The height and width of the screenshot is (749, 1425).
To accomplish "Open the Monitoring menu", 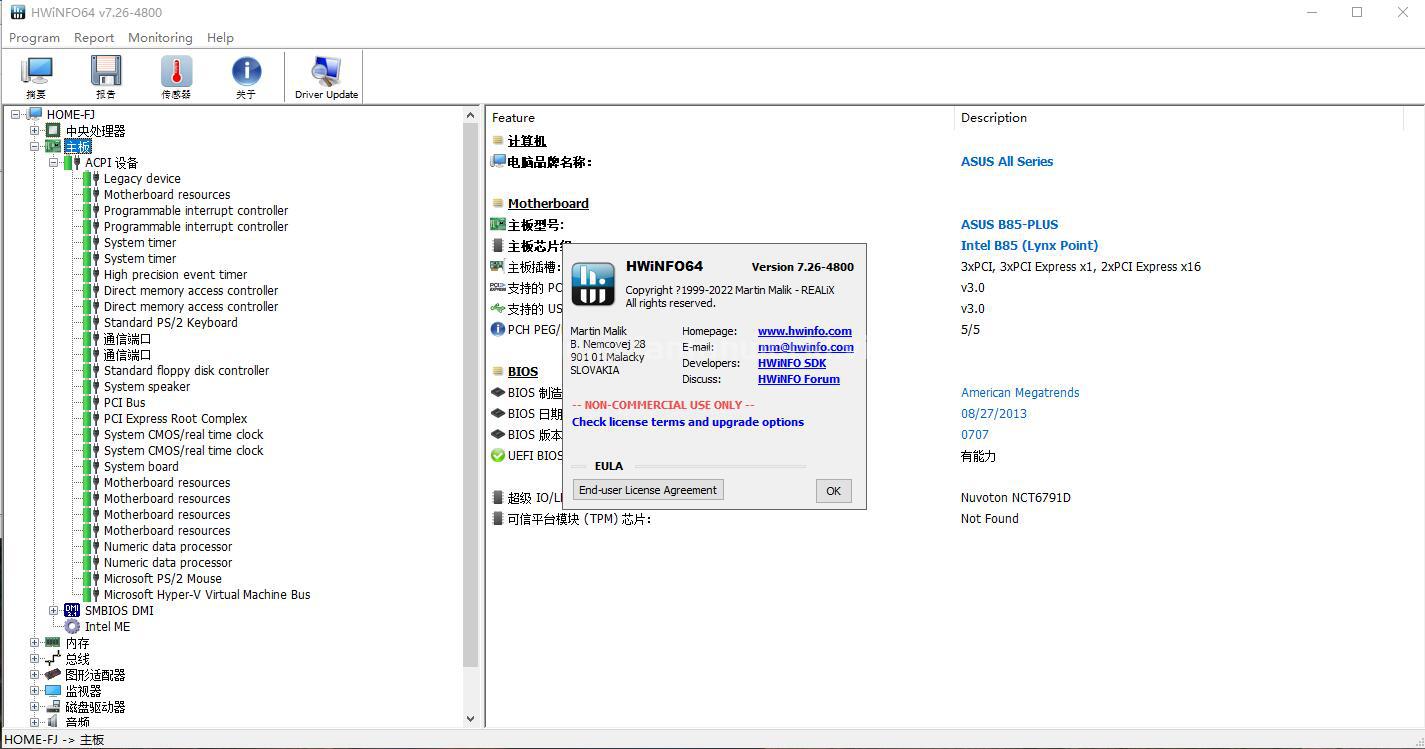I will [160, 37].
